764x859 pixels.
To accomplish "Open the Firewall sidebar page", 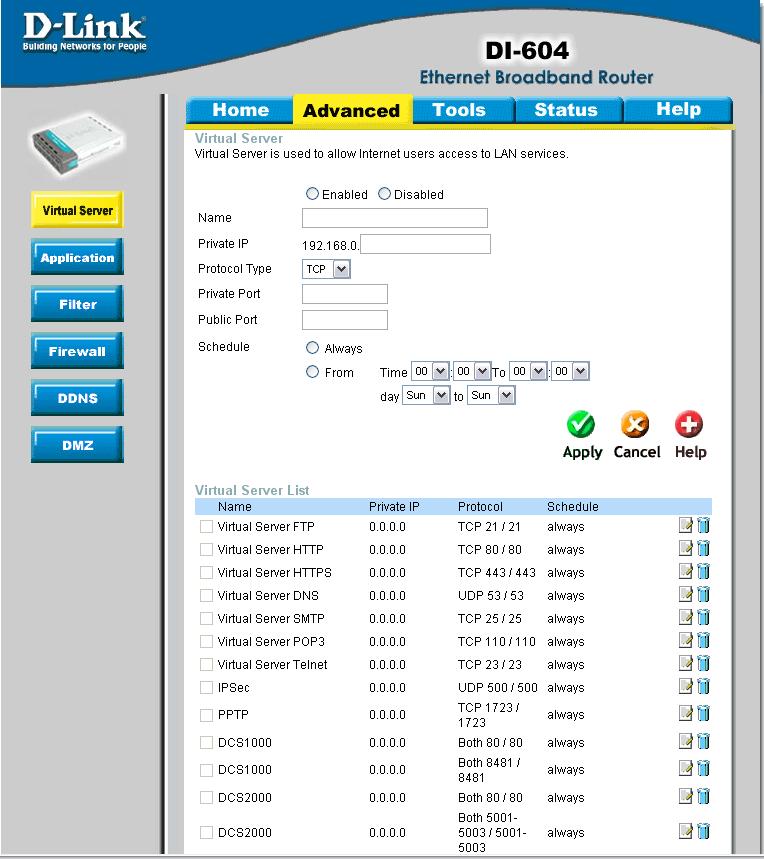I will coord(77,351).
